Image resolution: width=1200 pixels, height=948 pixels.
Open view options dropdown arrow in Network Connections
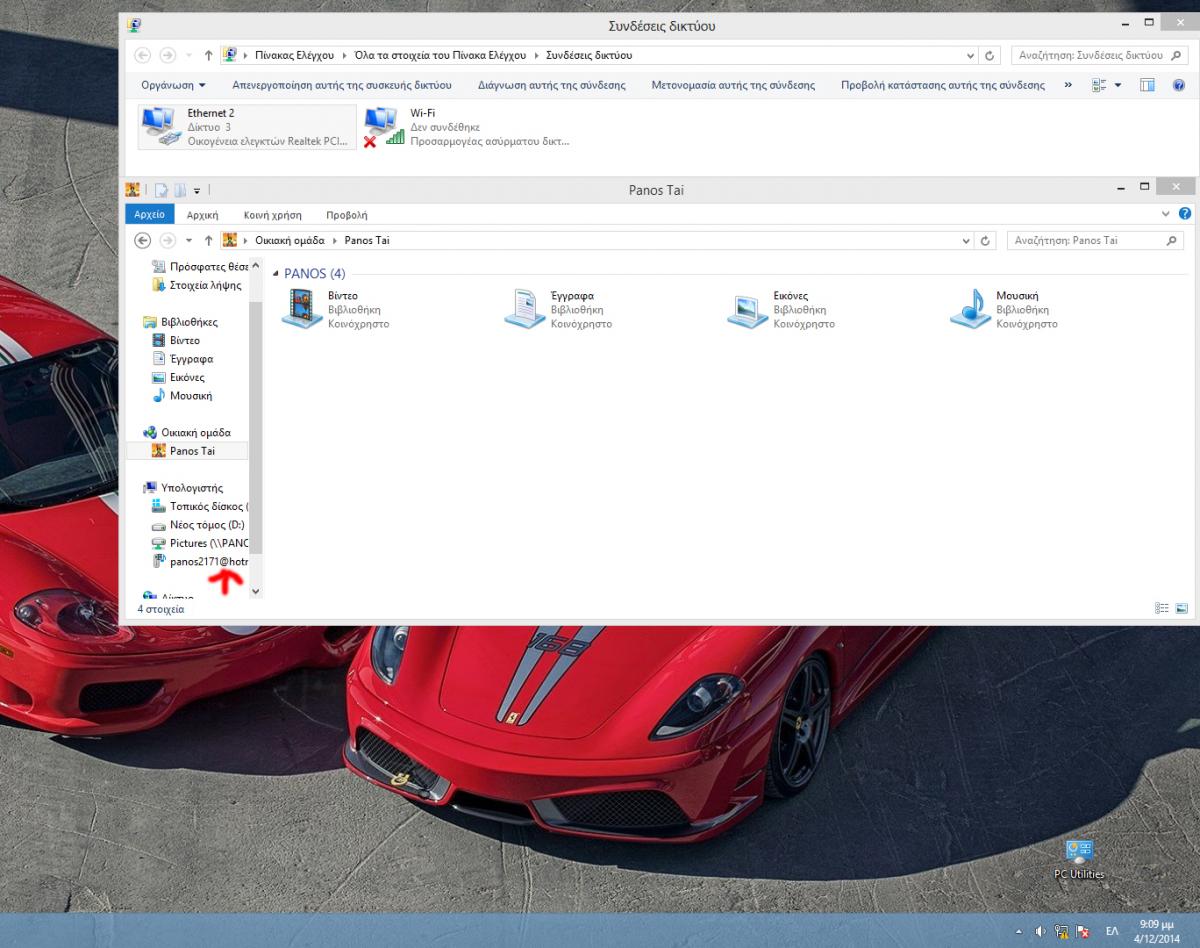point(1118,85)
